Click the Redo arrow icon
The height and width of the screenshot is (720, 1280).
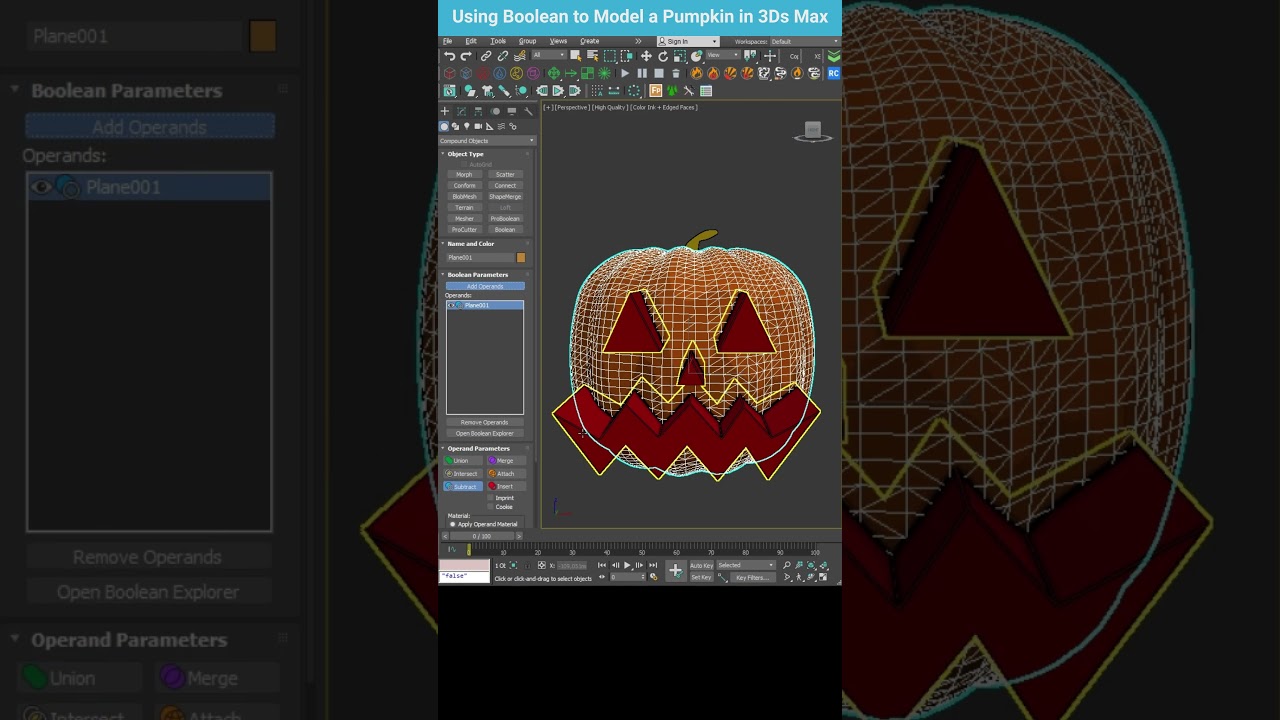coord(466,56)
